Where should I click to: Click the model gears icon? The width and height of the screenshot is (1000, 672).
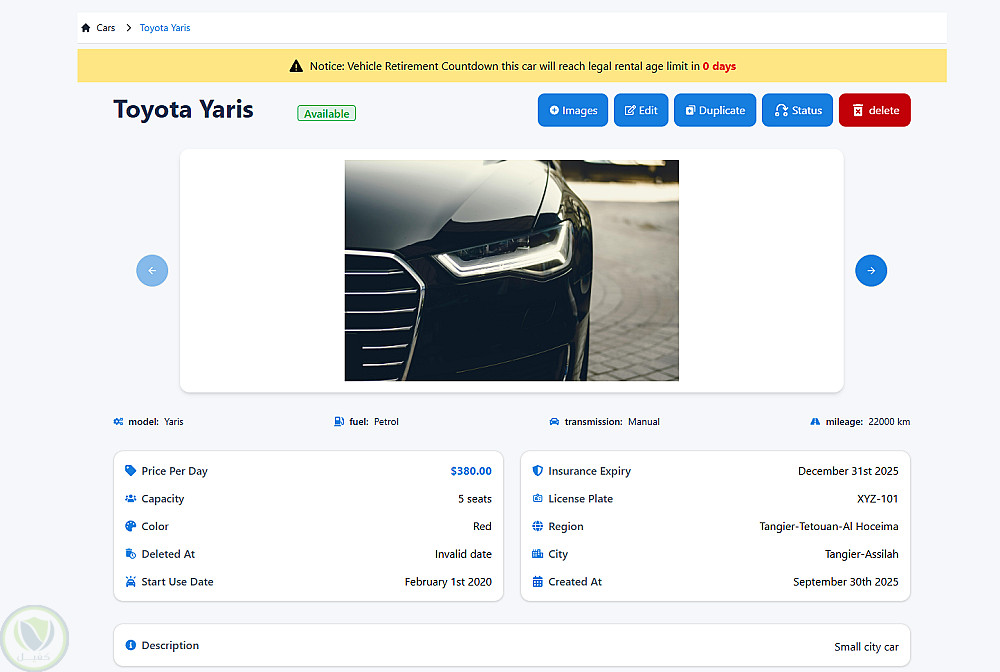pyautogui.click(x=119, y=421)
